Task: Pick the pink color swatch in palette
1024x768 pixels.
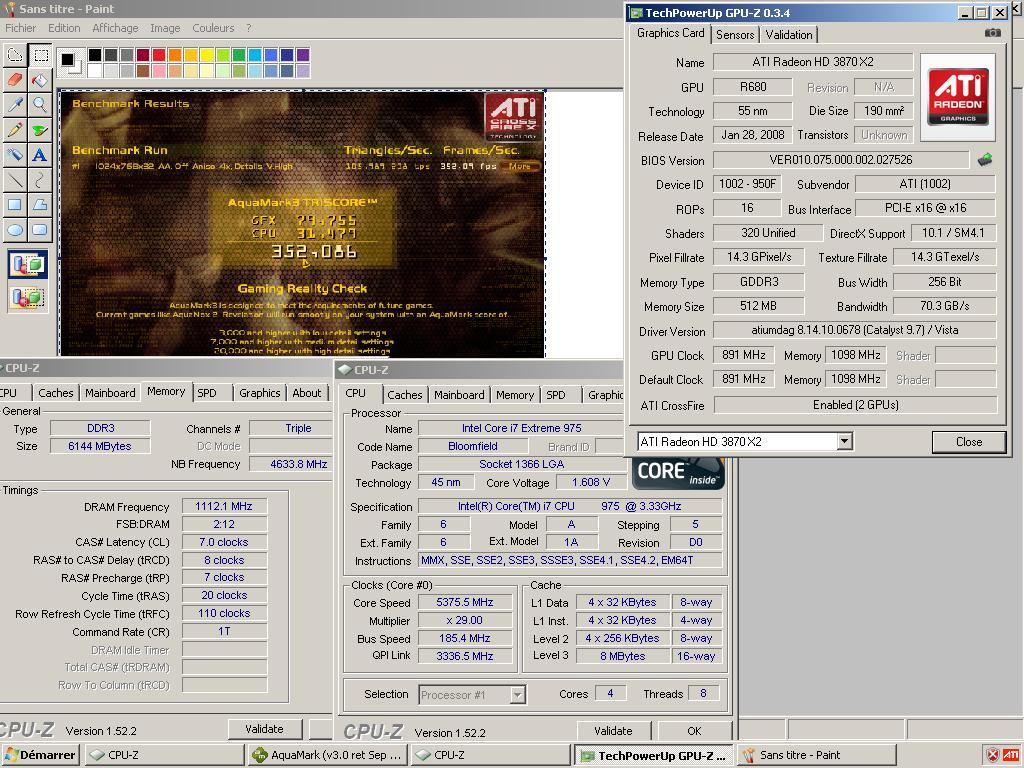Action: (159, 71)
